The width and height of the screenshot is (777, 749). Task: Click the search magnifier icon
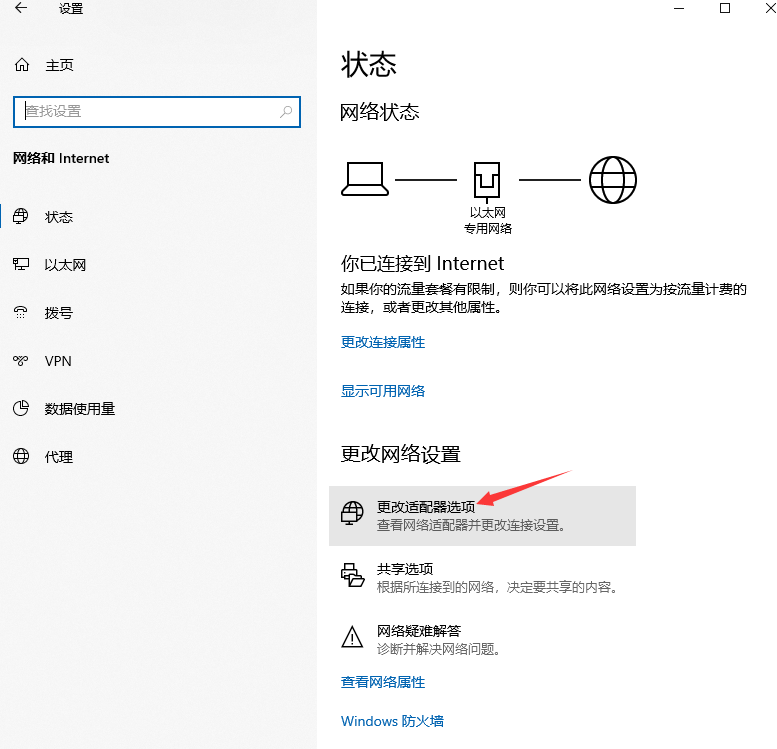287,112
